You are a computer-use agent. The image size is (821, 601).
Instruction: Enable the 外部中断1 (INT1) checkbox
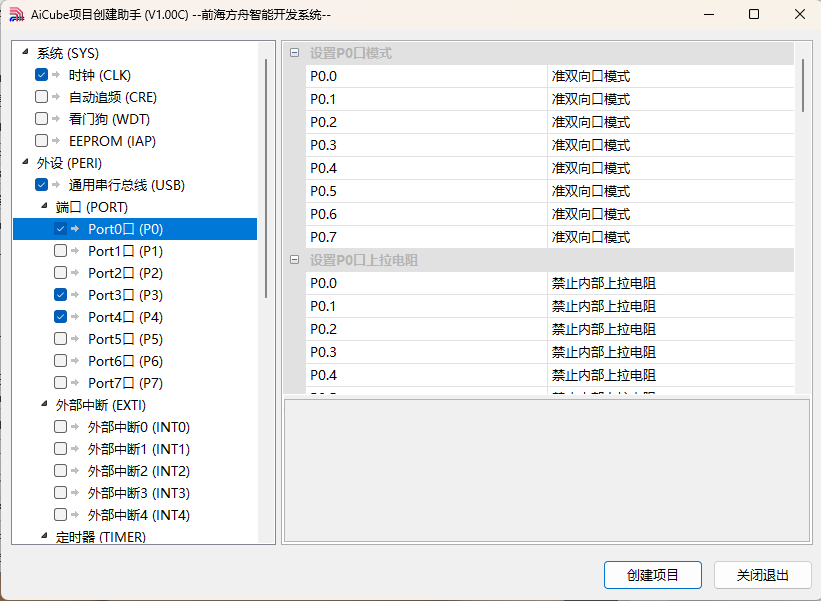tap(60, 449)
